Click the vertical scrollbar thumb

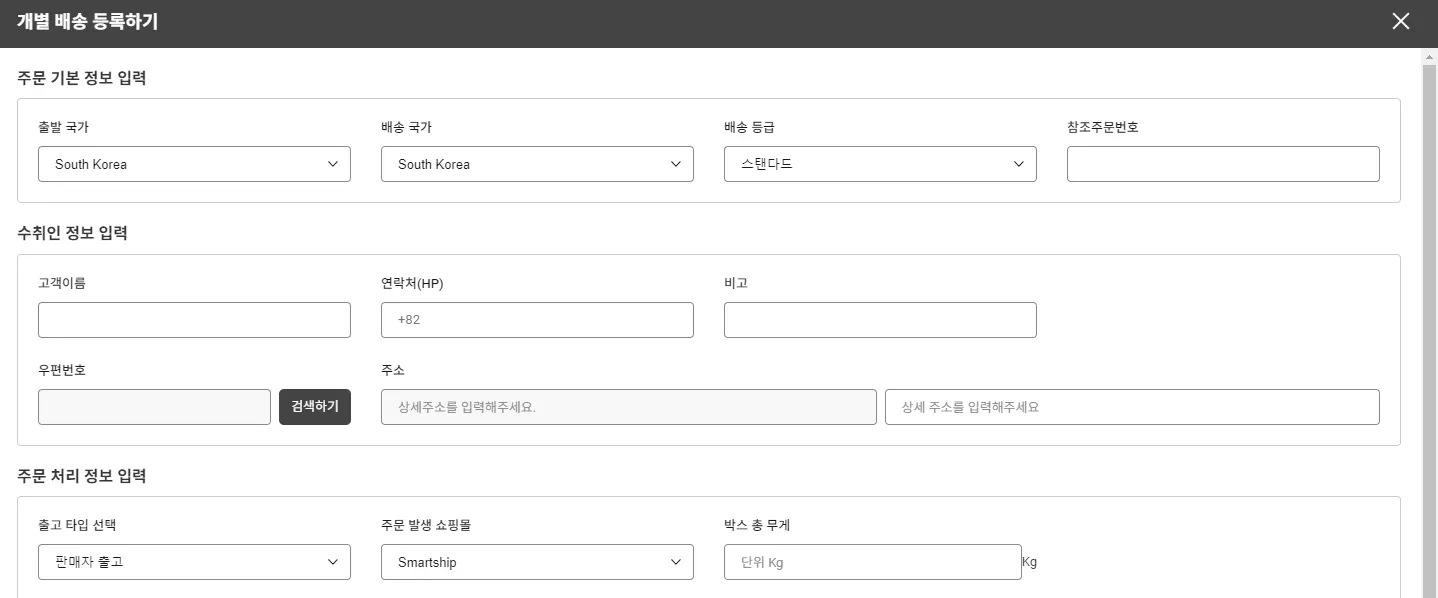1429,330
